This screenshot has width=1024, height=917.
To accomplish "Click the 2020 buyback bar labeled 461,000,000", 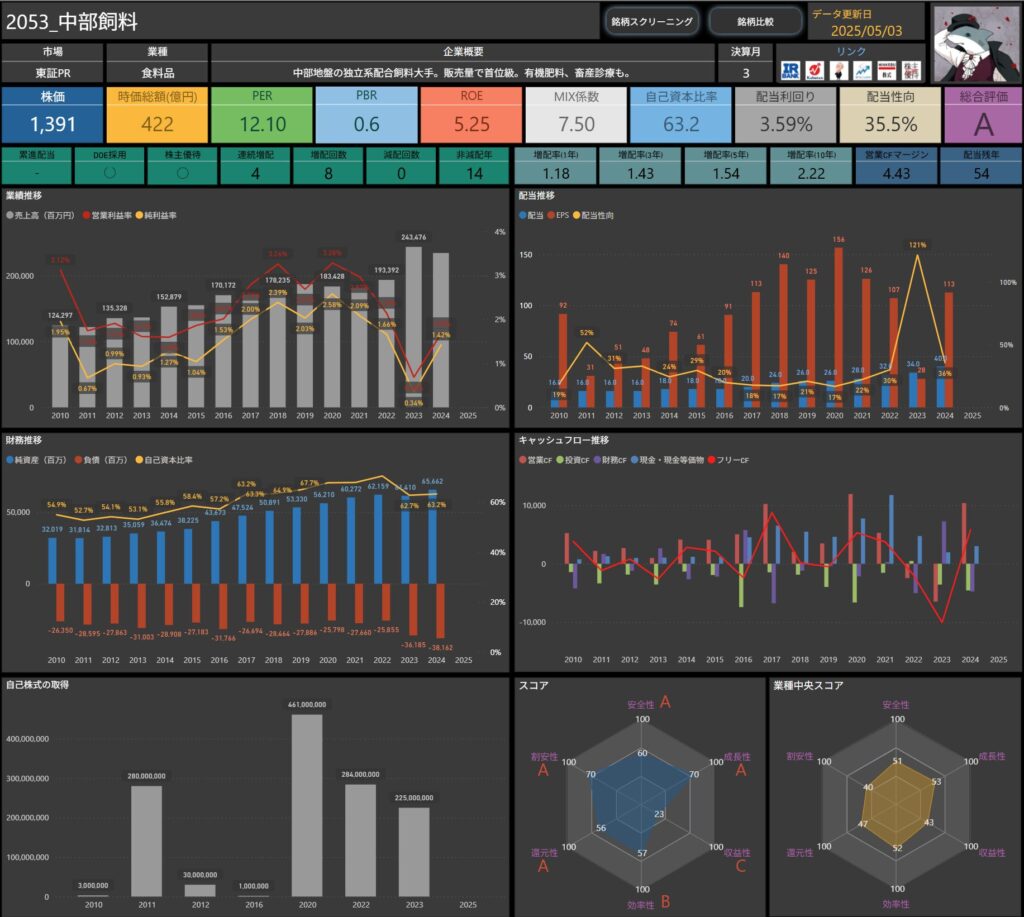I will tap(307, 805).
